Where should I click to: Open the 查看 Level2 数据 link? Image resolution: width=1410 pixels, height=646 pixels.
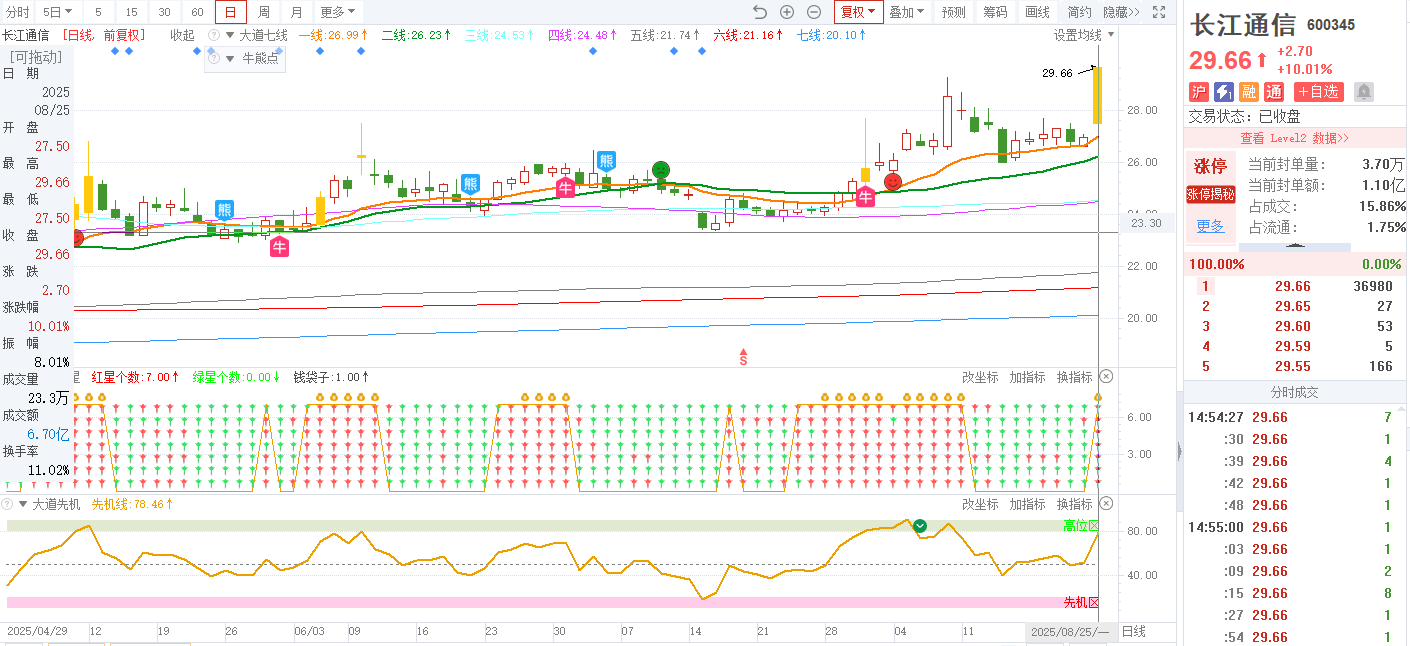pyautogui.click(x=1294, y=138)
